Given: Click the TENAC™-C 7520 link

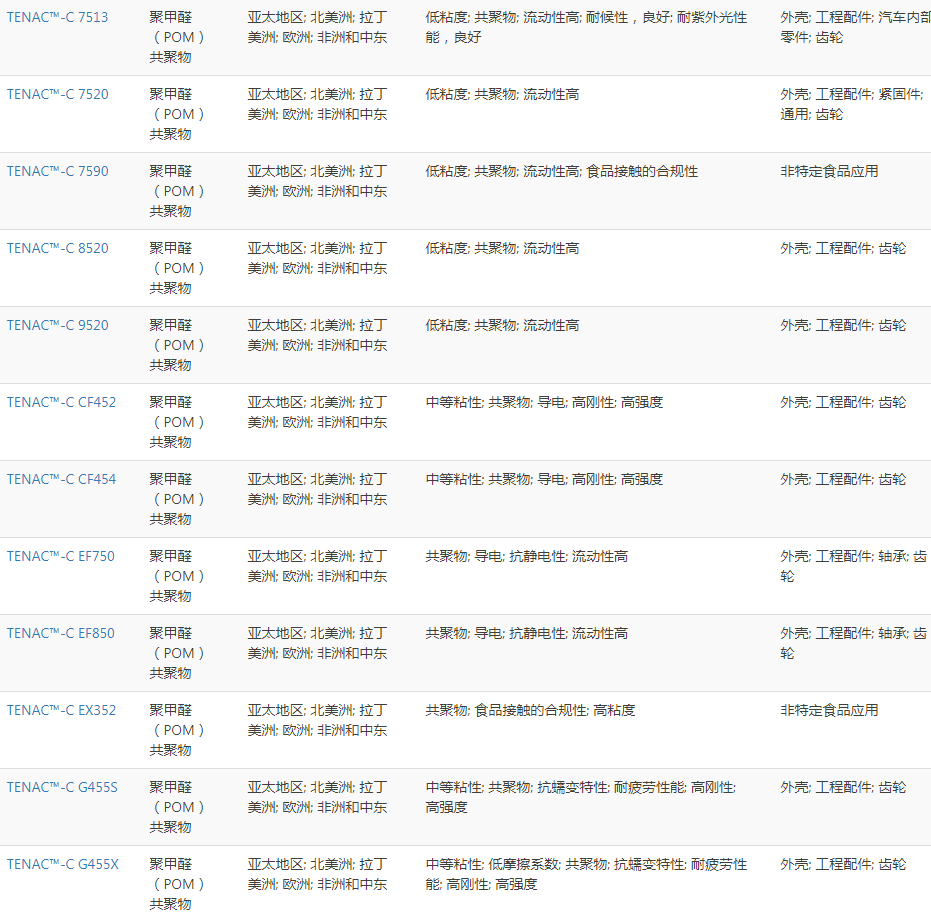Looking at the screenshot, I should (x=57, y=95).
